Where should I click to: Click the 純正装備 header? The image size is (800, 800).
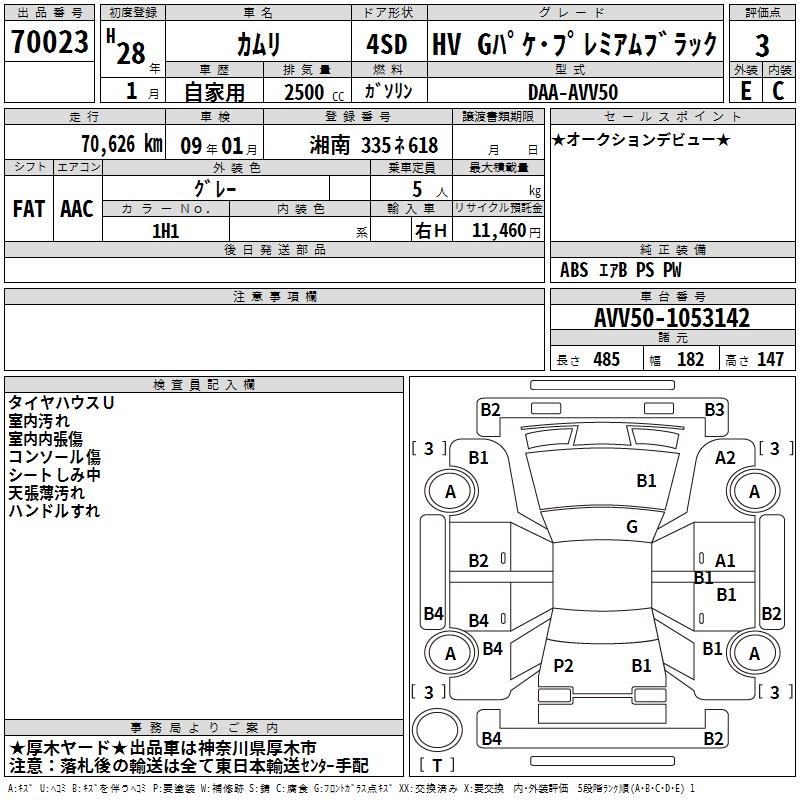[672, 249]
